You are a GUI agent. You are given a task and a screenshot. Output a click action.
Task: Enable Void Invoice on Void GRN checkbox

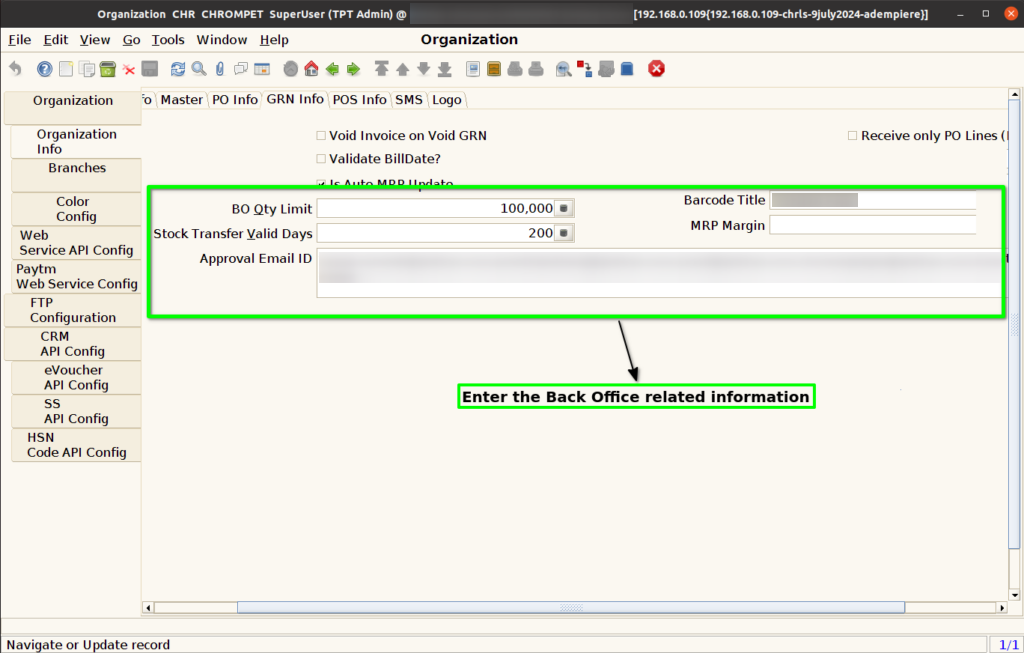click(x=321, y=136)
